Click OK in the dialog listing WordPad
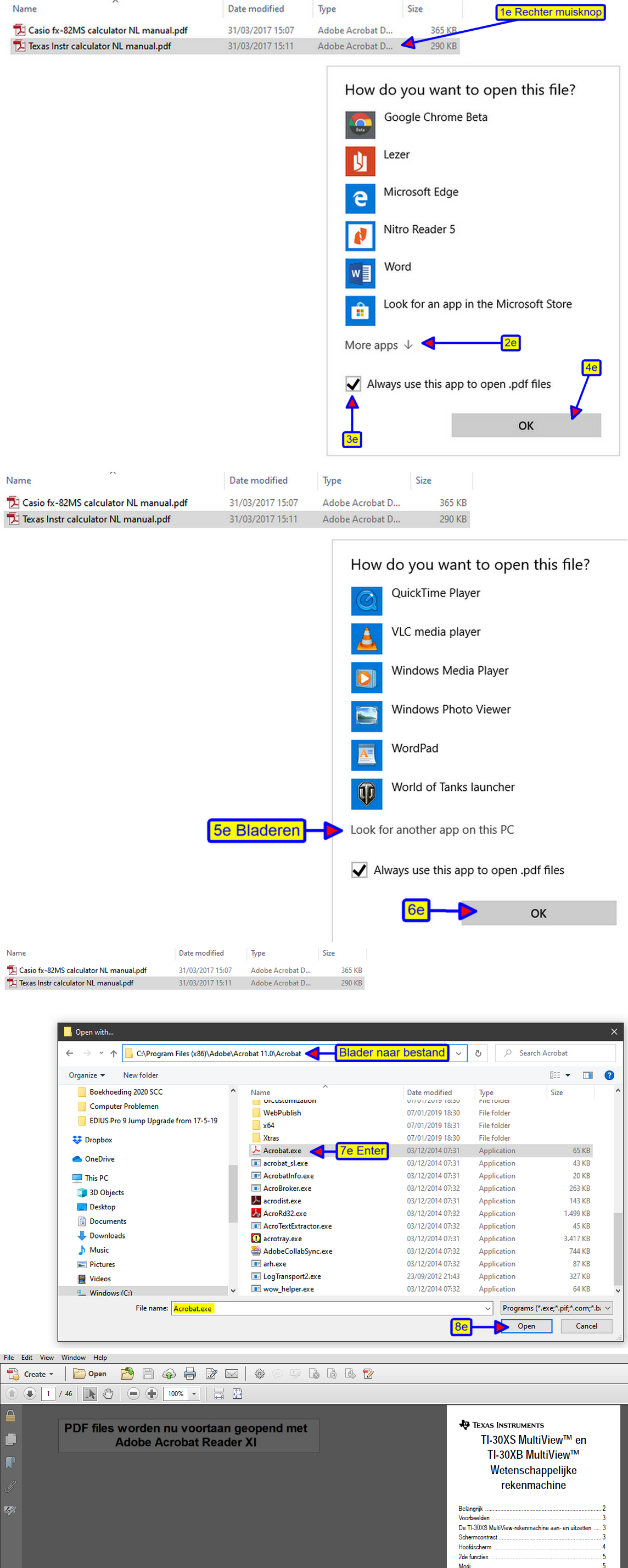This screenshot has width=628, height=1568. 539,913
